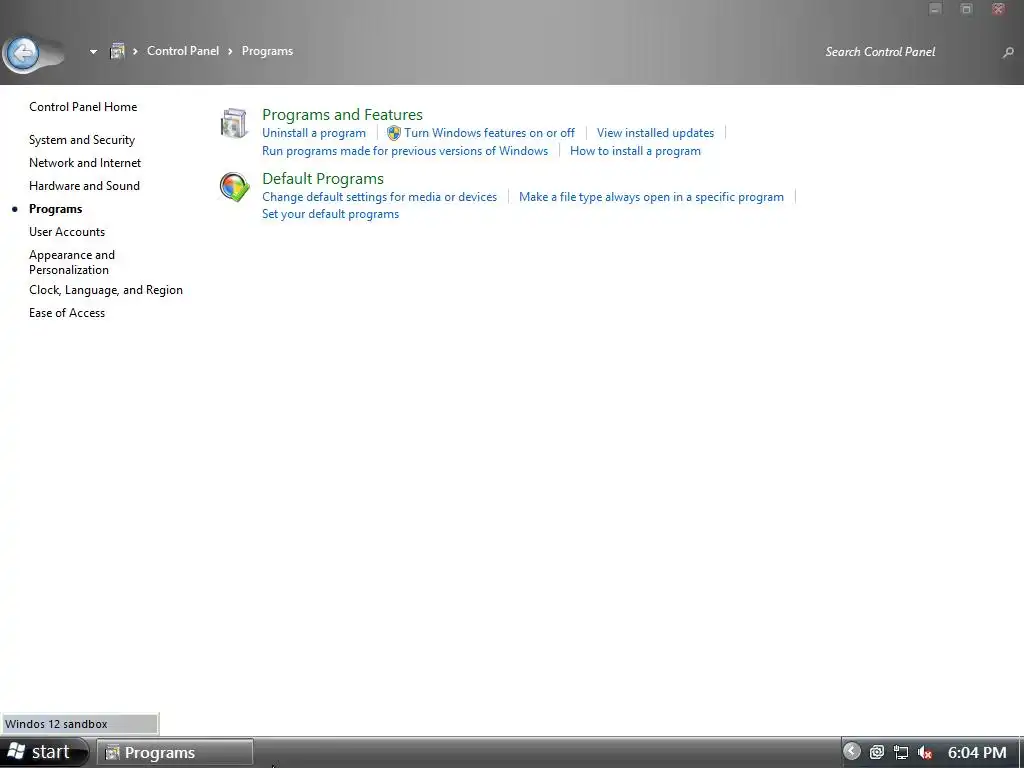Image resolution: width=1024 pixels, height=768 pixels.
Task: Click the muted volume tray icon
Action: tap(925, 752)
